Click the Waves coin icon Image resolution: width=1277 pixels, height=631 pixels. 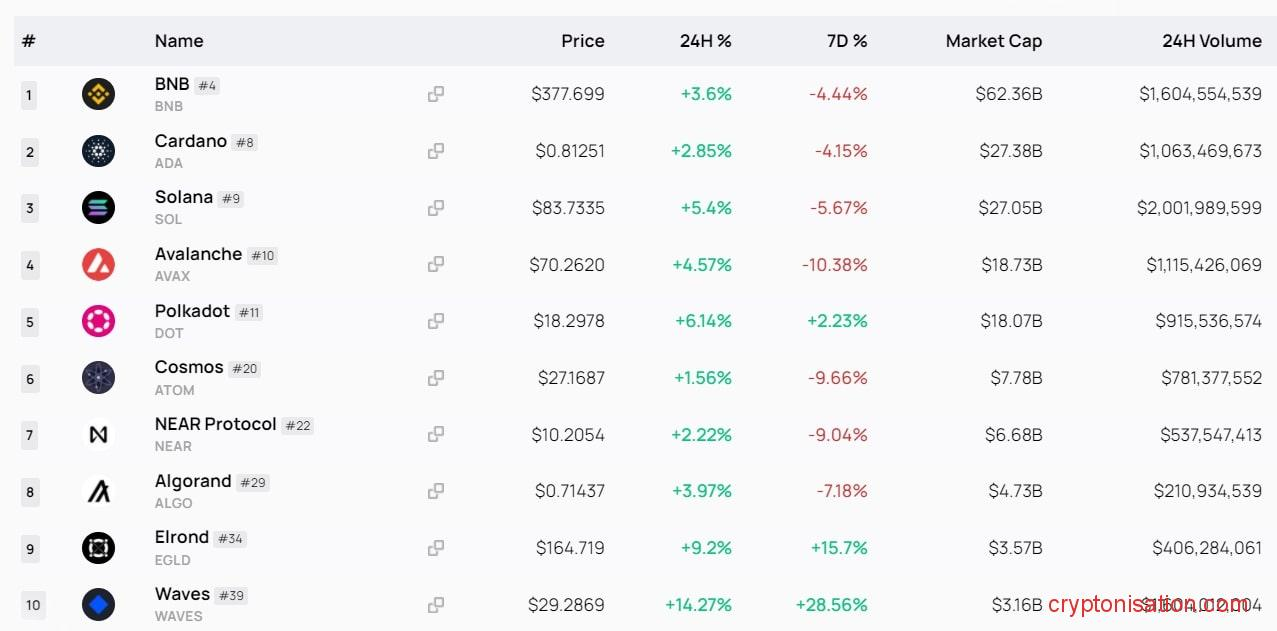98,604
